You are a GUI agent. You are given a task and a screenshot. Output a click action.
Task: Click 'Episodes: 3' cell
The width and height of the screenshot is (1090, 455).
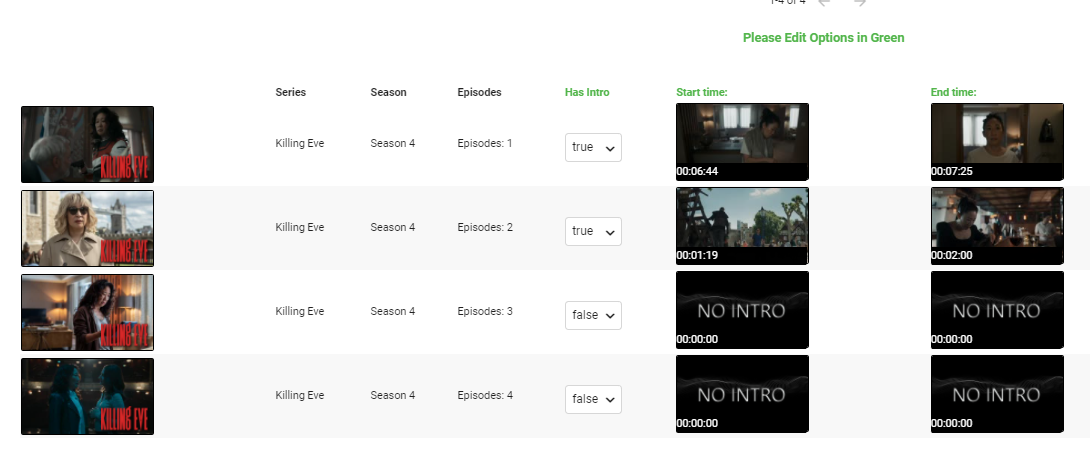[485, 311]
